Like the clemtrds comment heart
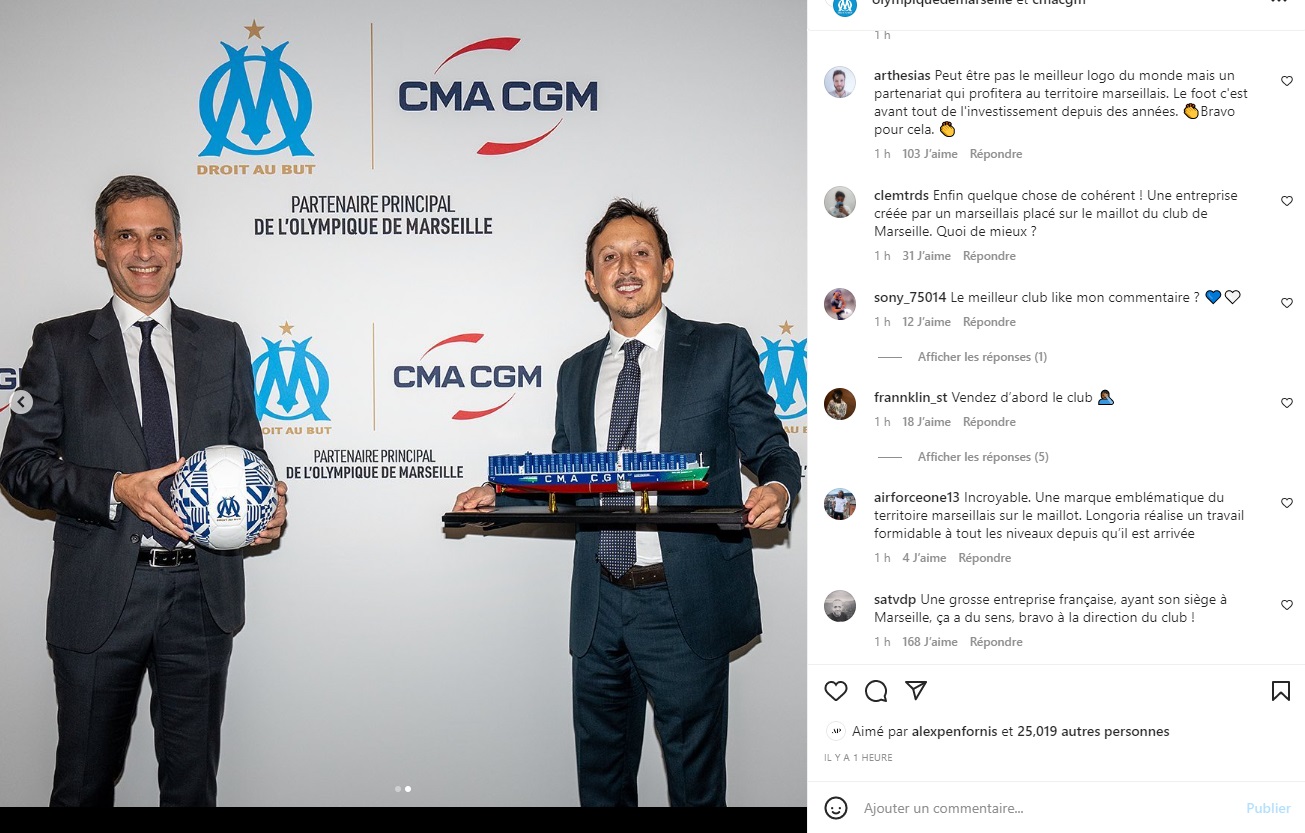Image resolution: width=1305 pixels, height=833 pixels. pyautogui.click(x=1287, y=201)
